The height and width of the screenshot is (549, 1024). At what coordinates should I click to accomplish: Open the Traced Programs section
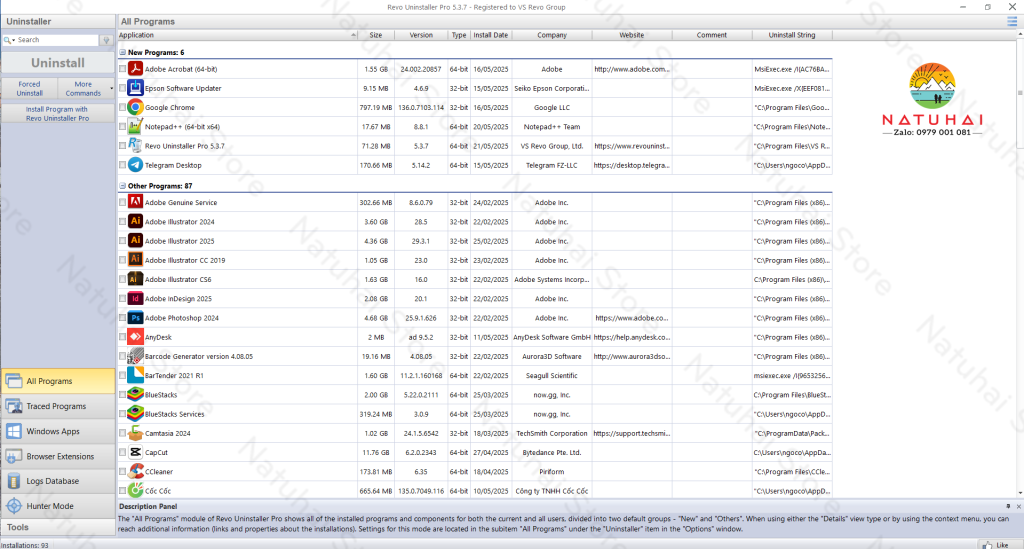[58, 406]
